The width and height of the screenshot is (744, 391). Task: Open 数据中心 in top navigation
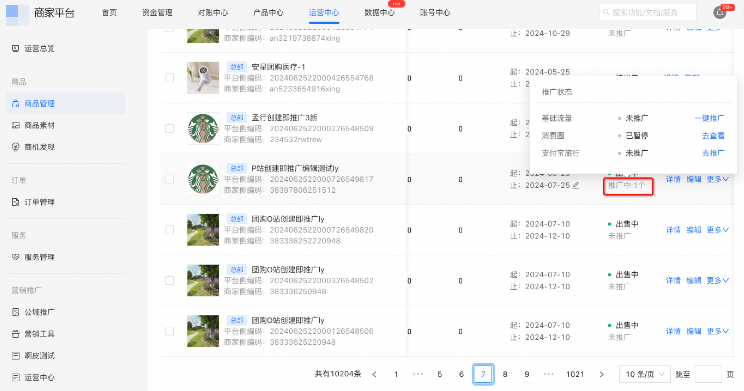tap(380, 13)
